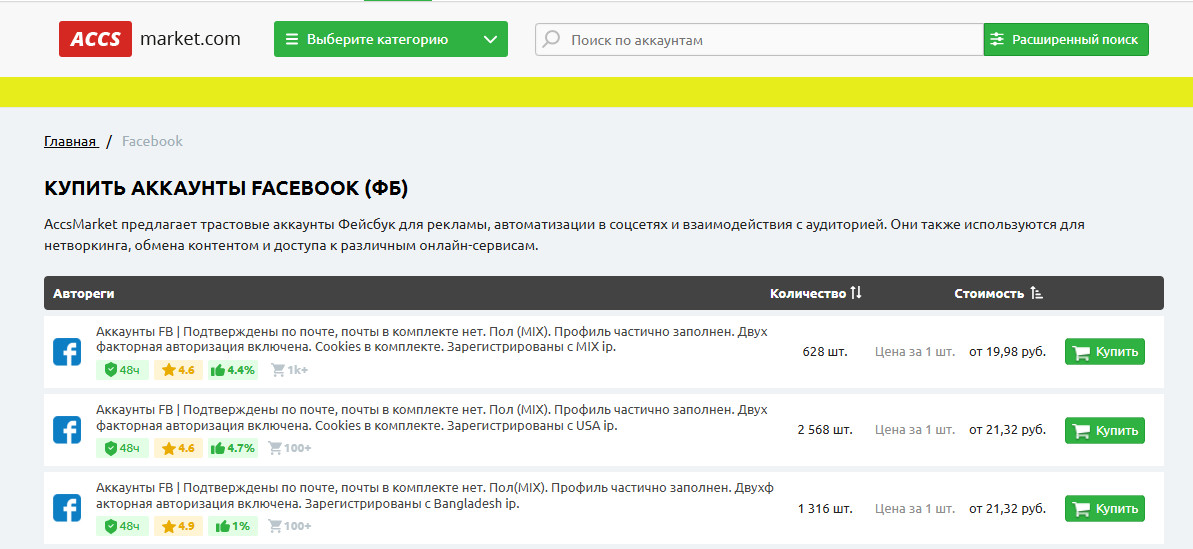The image size is (1193, 549).
Task: Open the ACCS market.com logo homepage
Action: (x=150, y=39)
